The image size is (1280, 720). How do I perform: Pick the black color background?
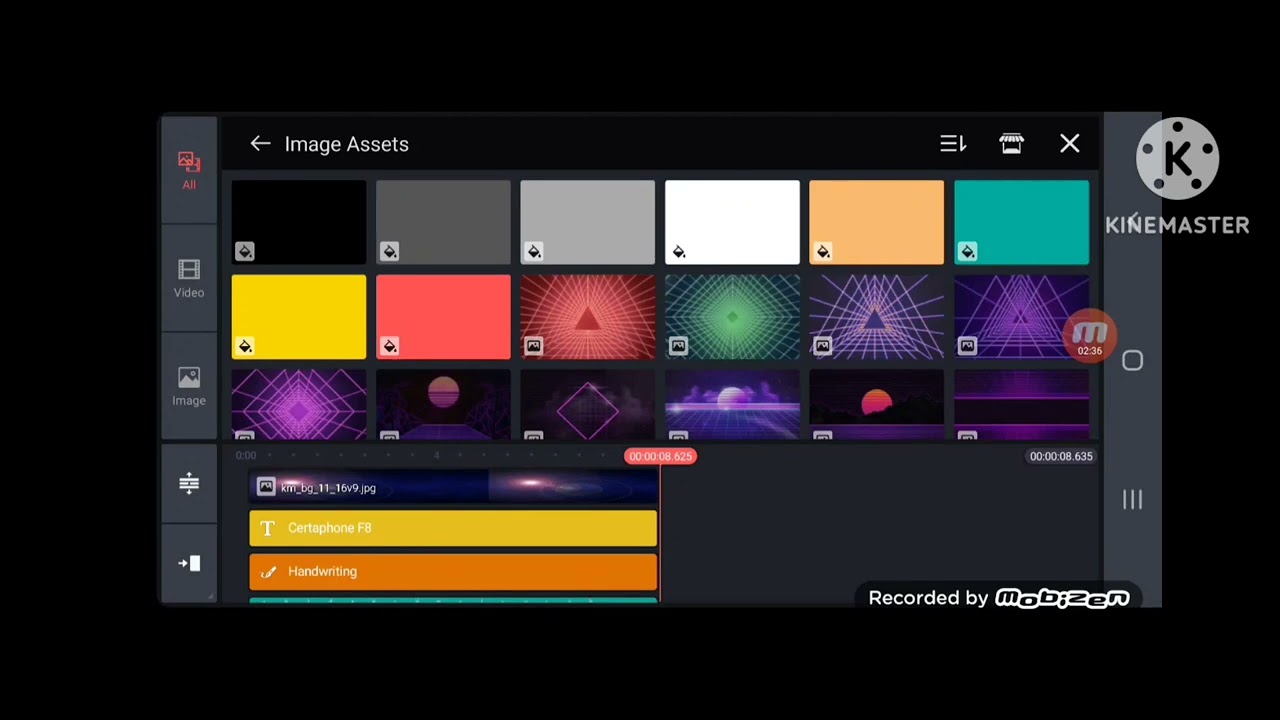pyautogui.click(x=299, y=222)
